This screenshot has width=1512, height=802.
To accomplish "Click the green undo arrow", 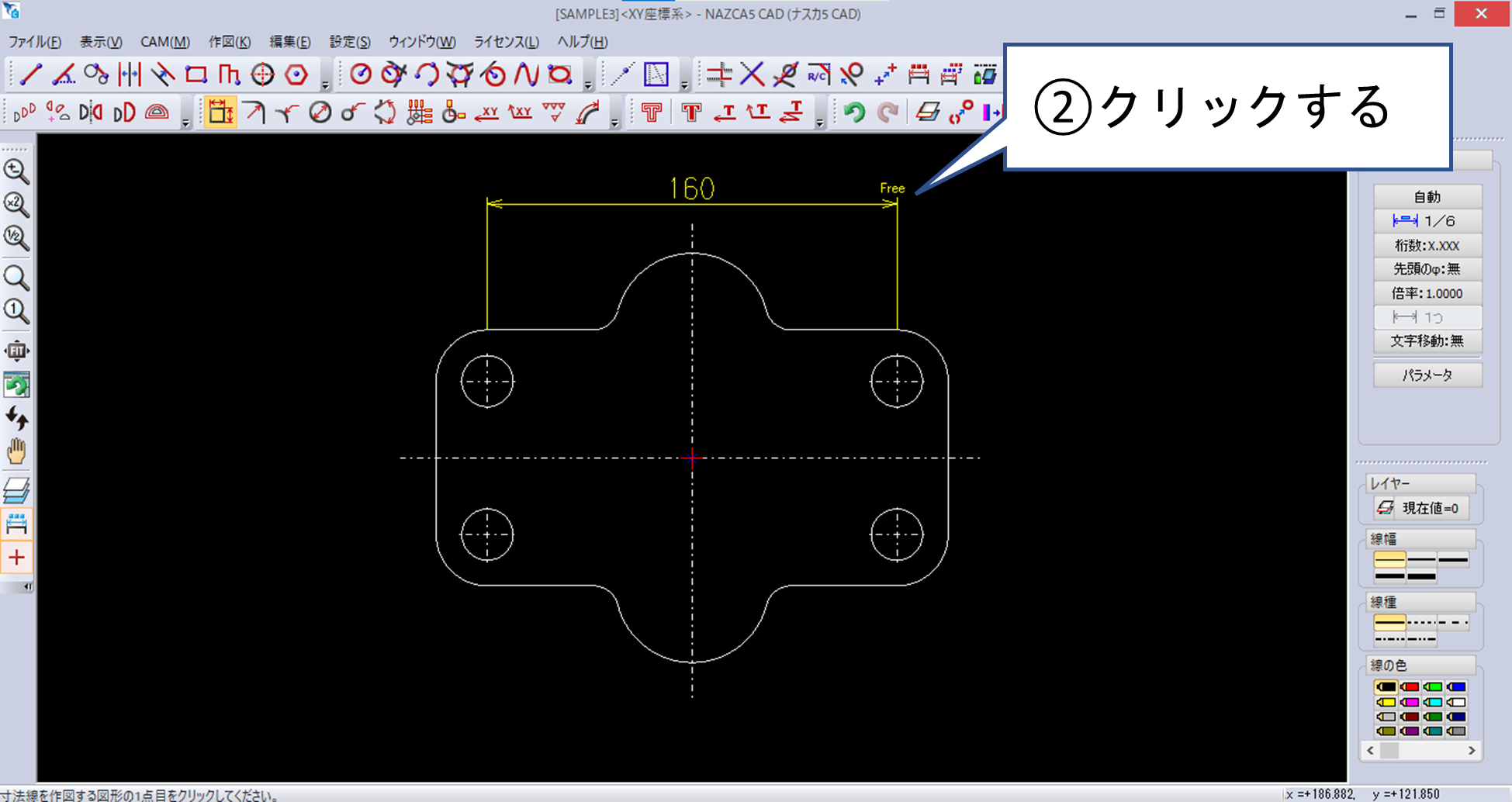I will point(854,112).
